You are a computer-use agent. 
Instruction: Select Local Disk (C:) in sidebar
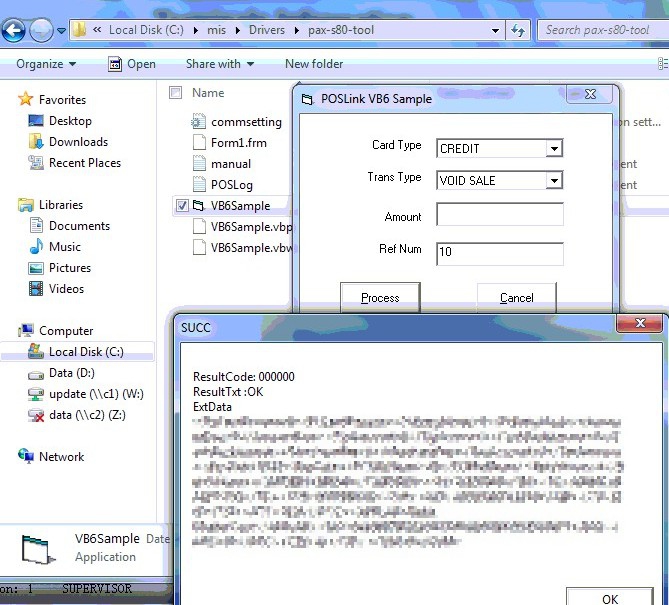[78, 352]
